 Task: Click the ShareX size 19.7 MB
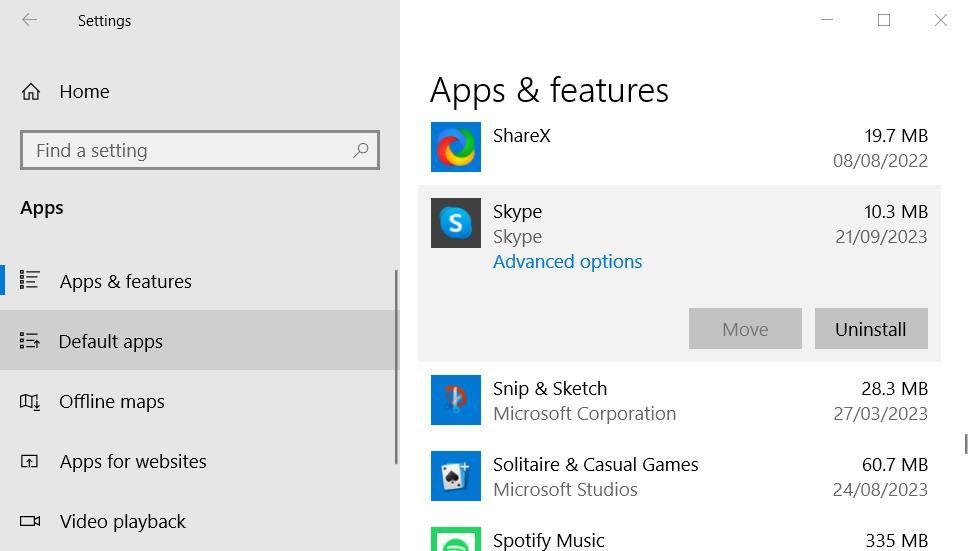[896, 135]
